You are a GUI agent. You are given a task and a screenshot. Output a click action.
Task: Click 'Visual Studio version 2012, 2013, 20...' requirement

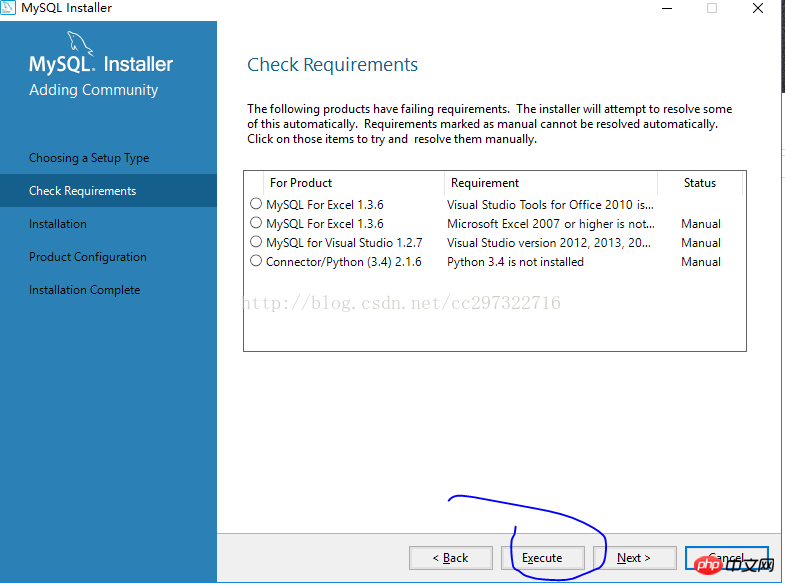point(549,243)
